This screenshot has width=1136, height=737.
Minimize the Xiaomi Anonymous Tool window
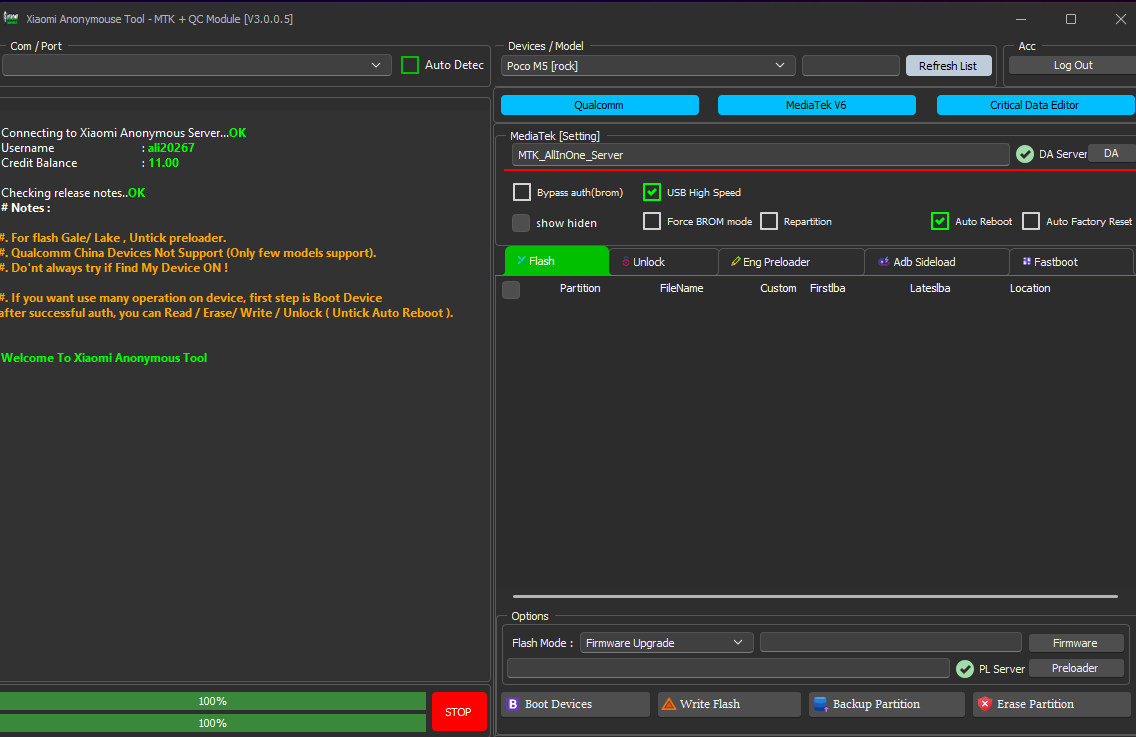click(1021, 19)
